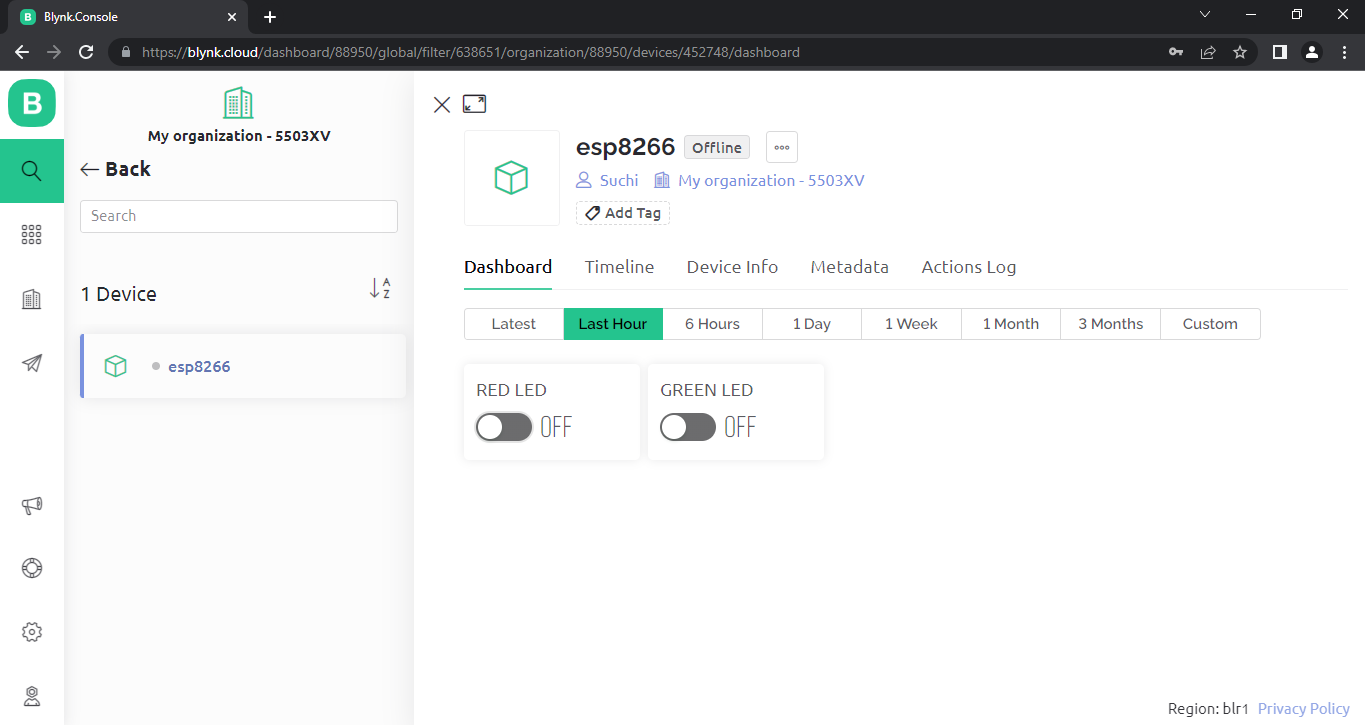
Task: Switch to the Timeline tab
Action: tap(619, 267)
